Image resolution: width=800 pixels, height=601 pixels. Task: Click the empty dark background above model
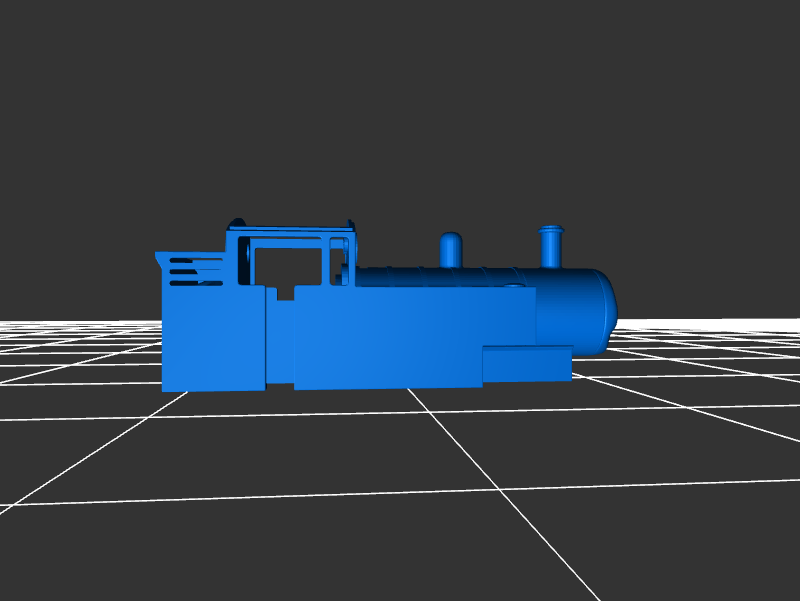pyautogui.click(x=400, y=100)
